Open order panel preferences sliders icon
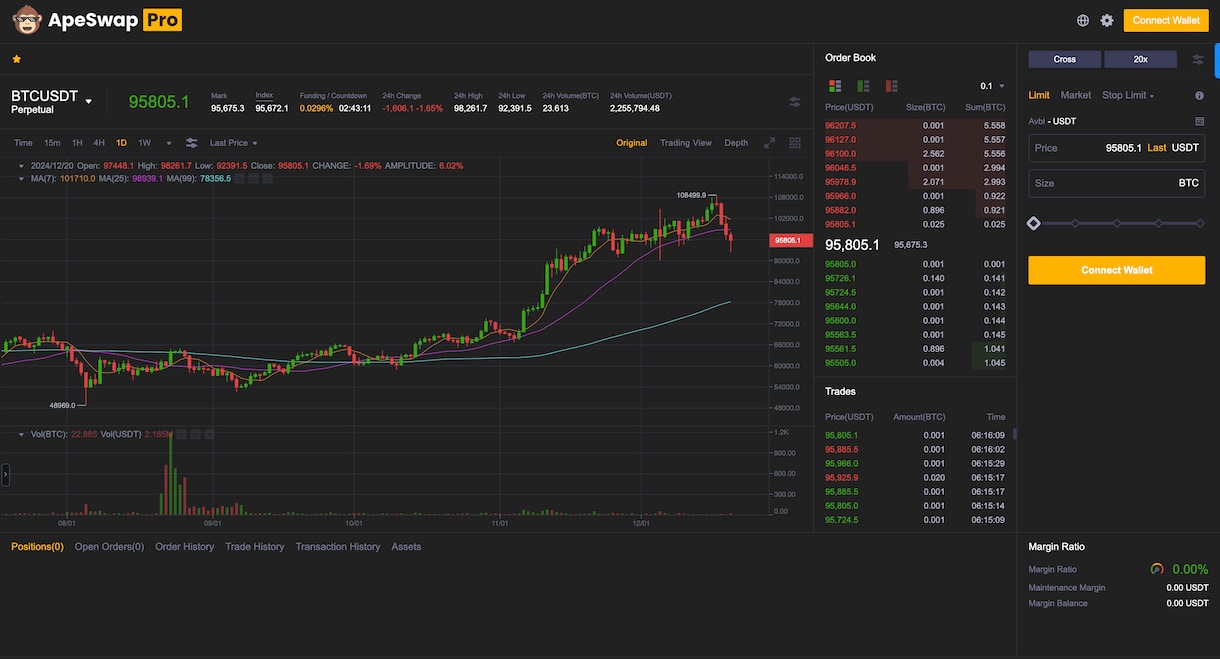 click(x=1198, y=60)
